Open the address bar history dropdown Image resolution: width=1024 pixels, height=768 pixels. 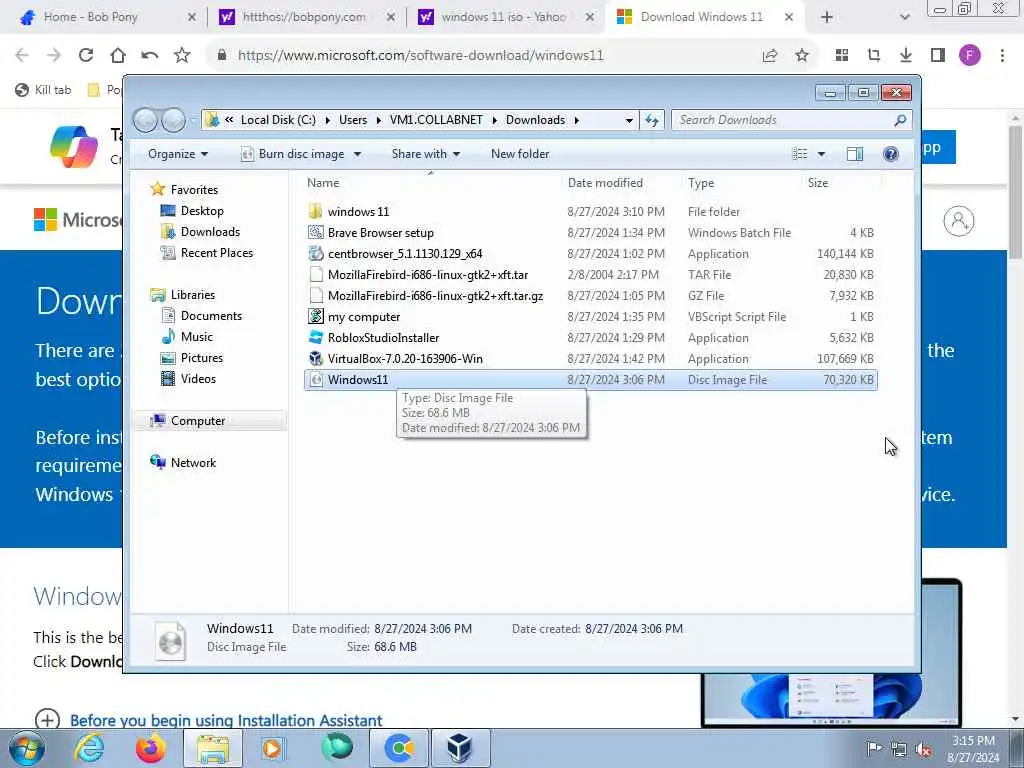[x=629, y=120]
